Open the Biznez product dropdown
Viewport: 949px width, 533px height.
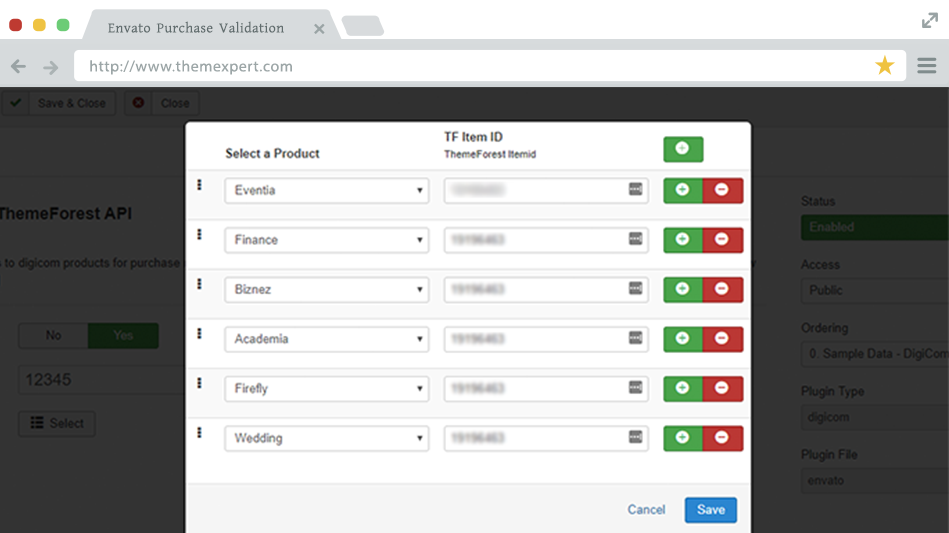click(327, 290)
